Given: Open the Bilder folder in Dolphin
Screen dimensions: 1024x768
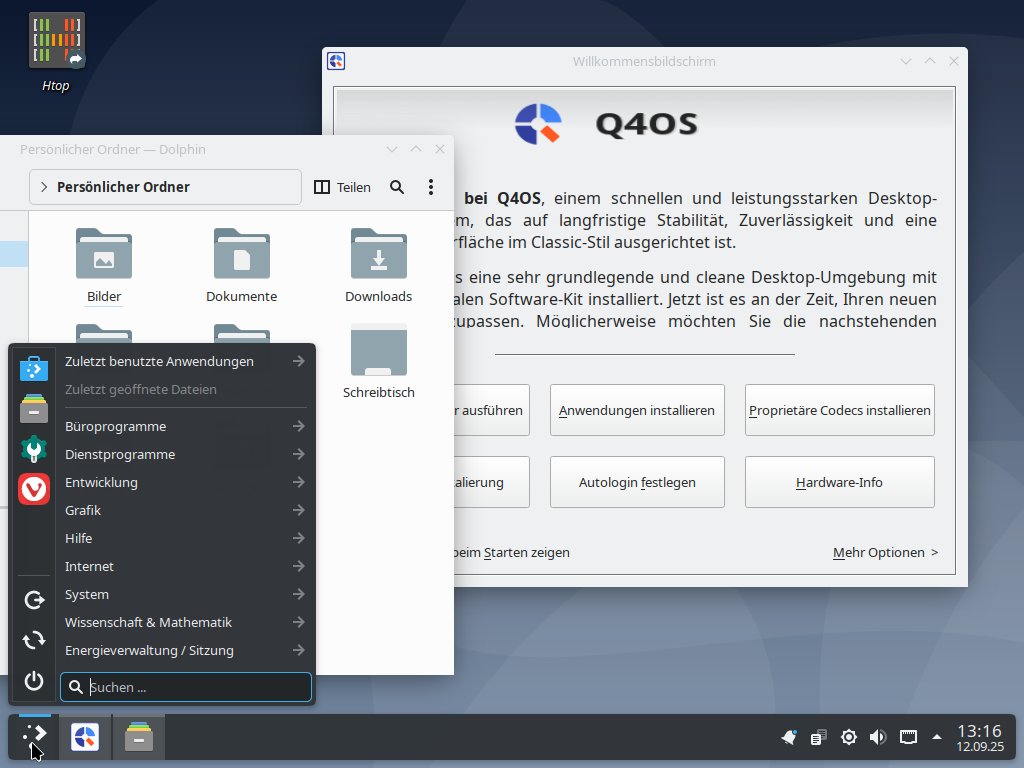Looking at the screenshot, I should 104,266.
